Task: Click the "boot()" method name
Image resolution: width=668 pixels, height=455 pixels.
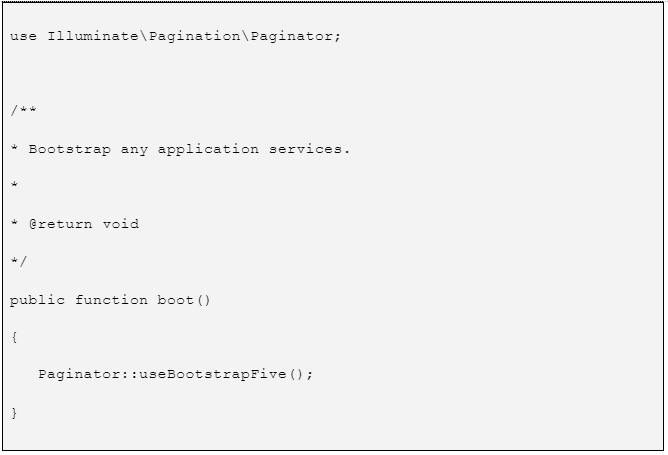Action: (x=184, y=300)
